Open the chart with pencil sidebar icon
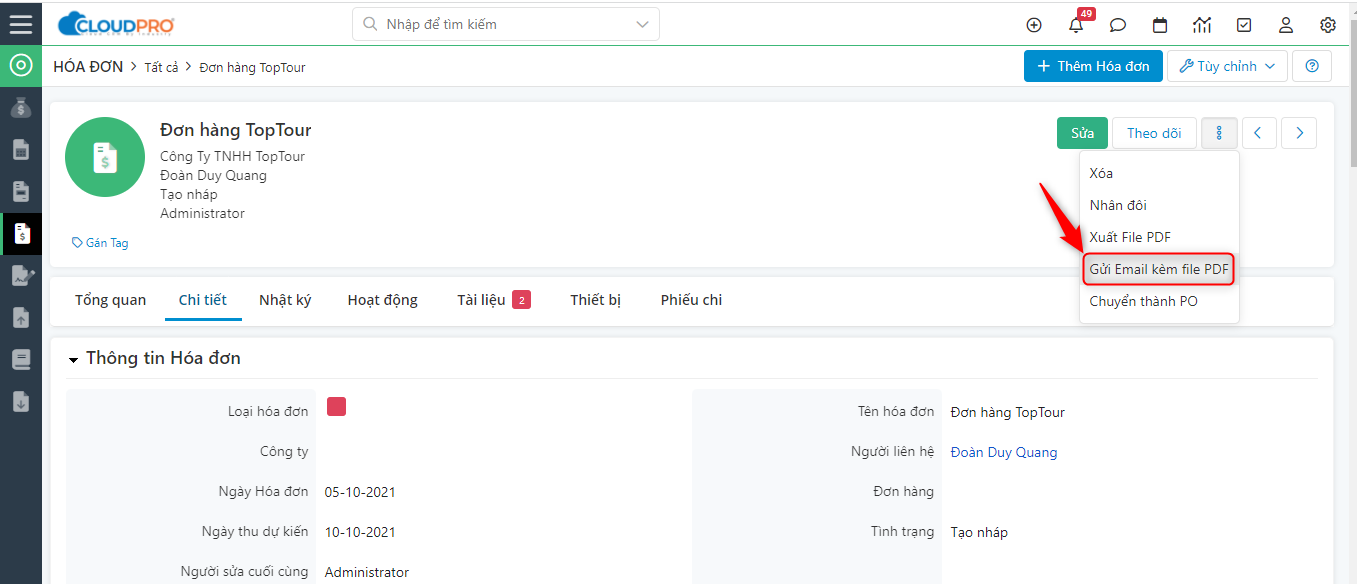 [21, 276]
